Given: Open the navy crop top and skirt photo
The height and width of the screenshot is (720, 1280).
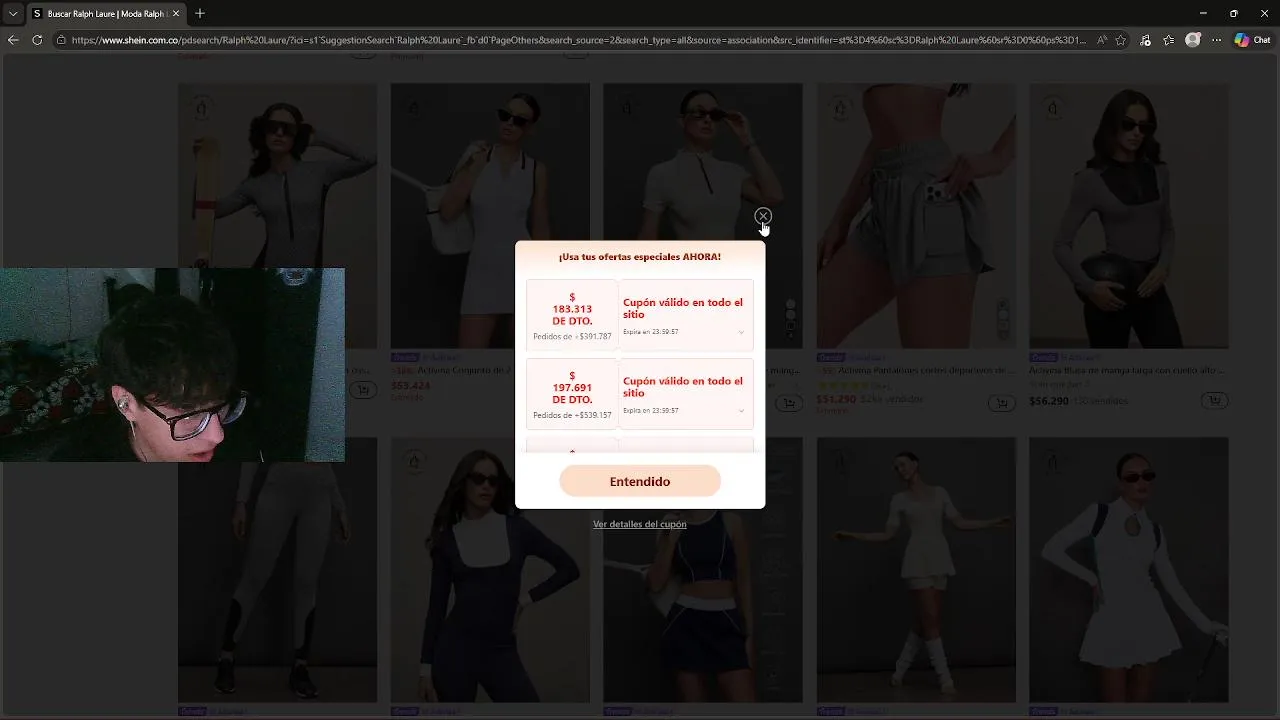Looking at the screenshot, I should pyautogui.click(x=702, y=605).
